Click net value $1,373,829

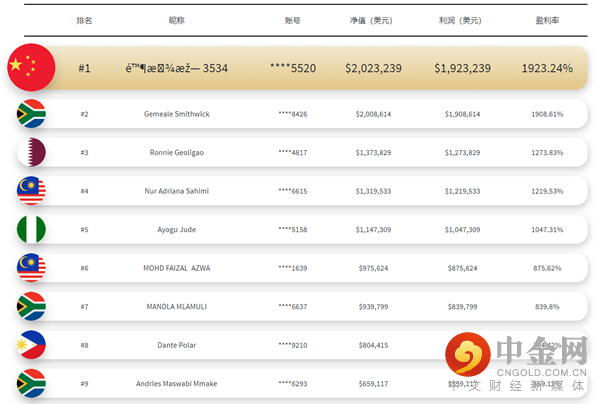[373, 152]
